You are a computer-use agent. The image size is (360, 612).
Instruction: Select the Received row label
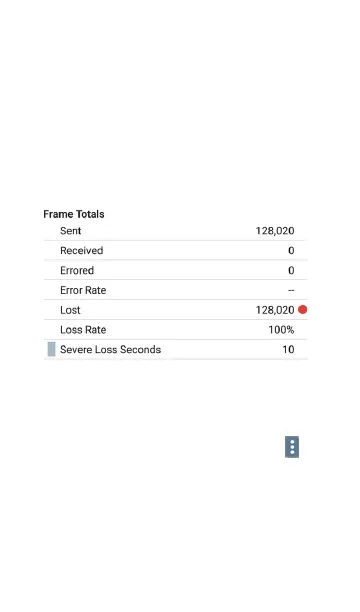click(82, 251)
